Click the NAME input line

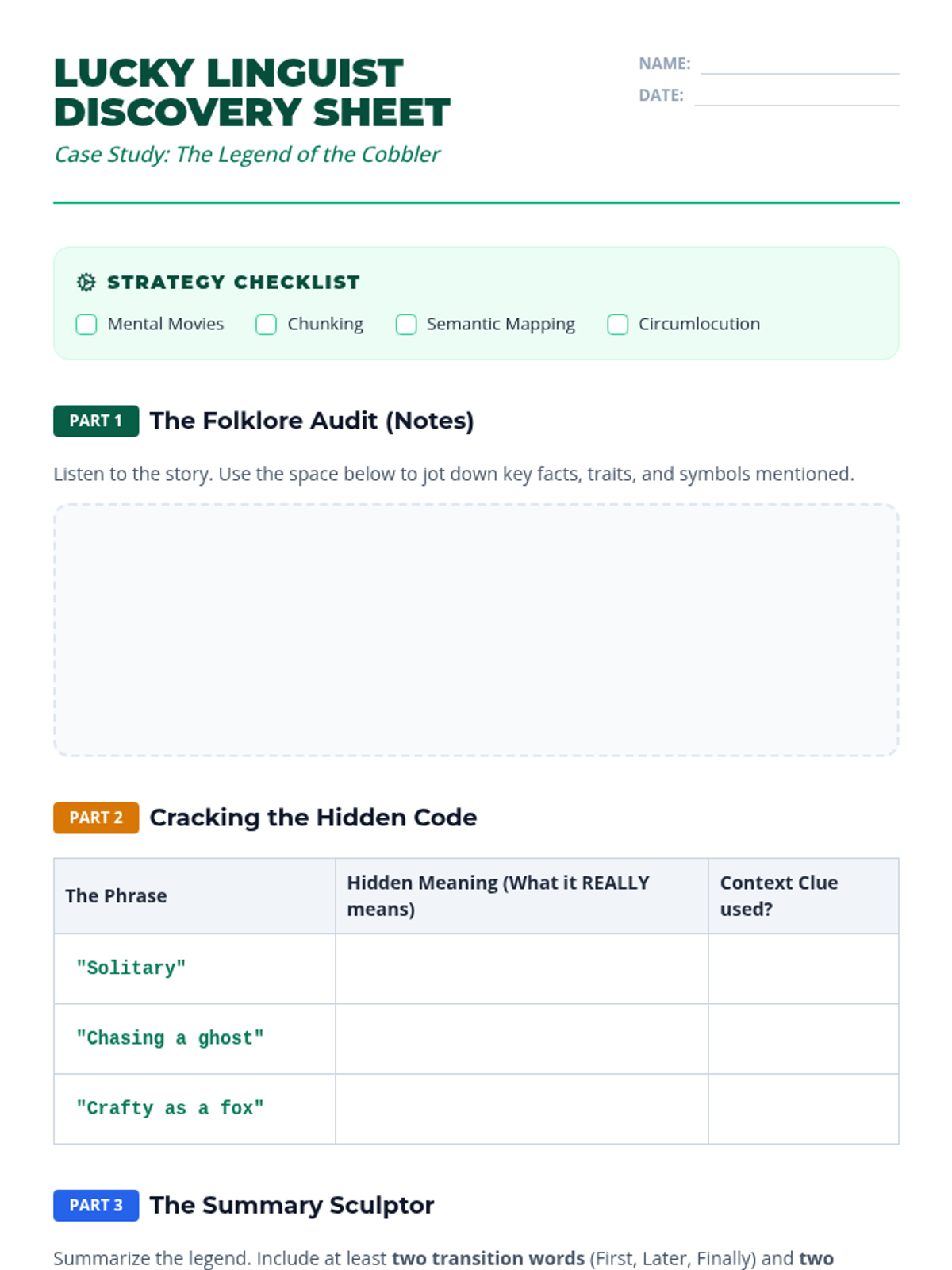coord(800,64)
